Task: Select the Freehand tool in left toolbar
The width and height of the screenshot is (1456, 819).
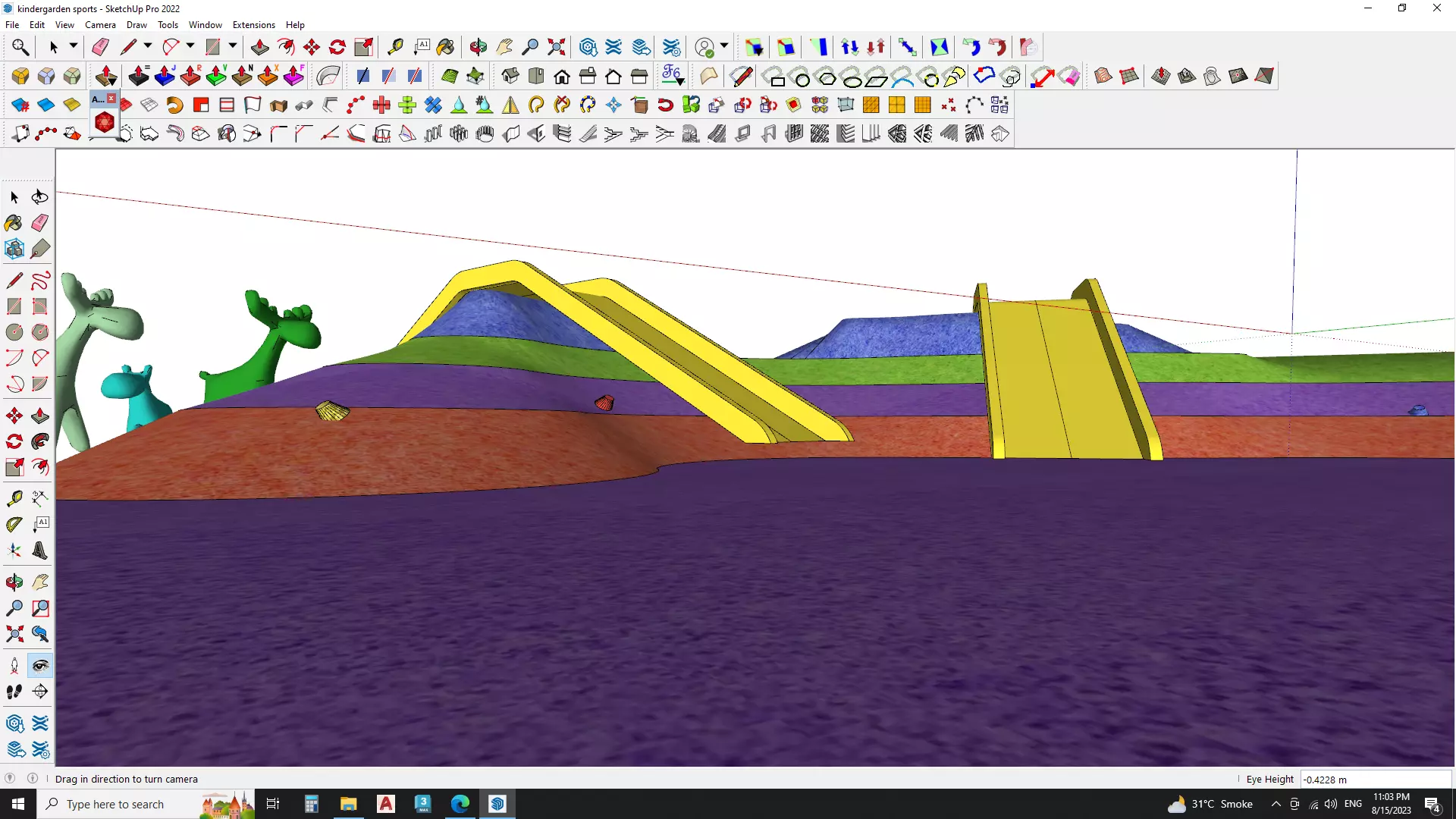Action: tap(40, 281)
